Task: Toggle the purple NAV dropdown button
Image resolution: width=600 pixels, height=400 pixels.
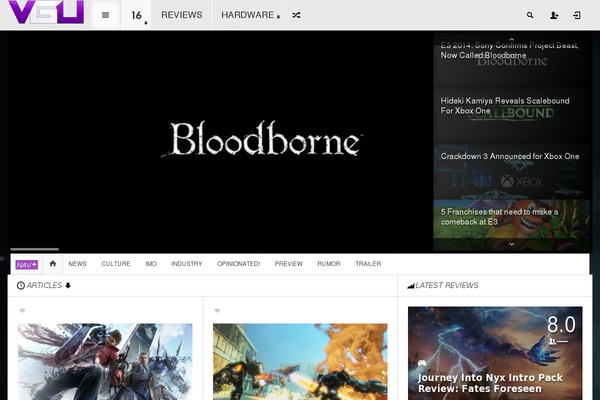Action: [26, 264]
